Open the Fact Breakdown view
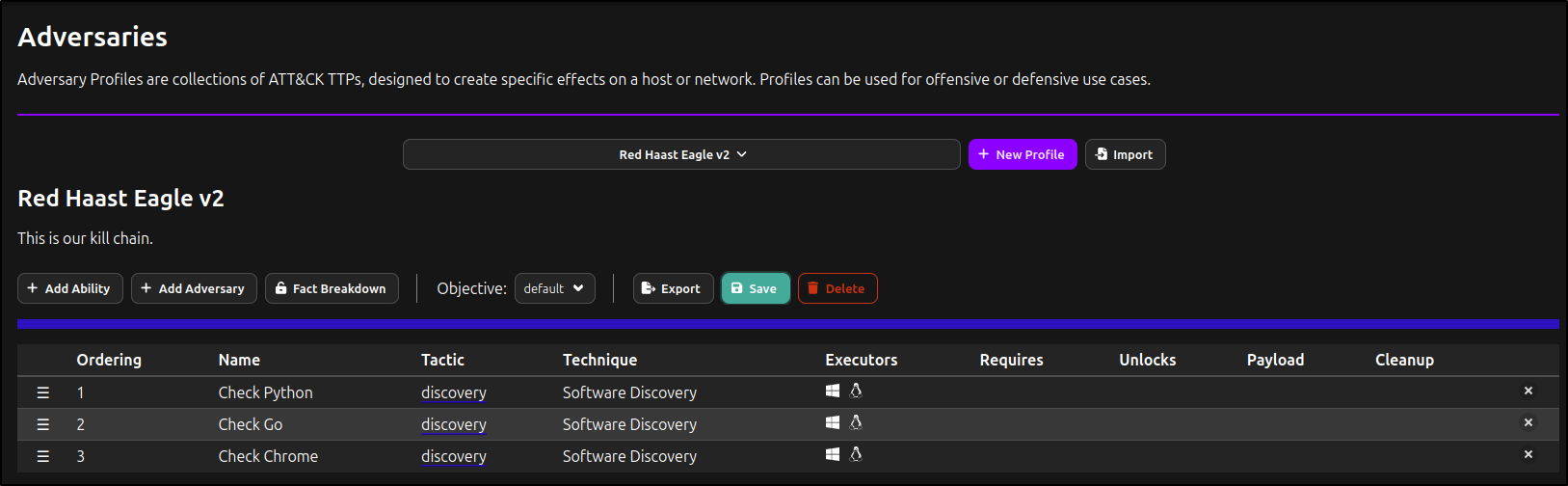This screenshot has width=1568, height=486. click(332, 288)
